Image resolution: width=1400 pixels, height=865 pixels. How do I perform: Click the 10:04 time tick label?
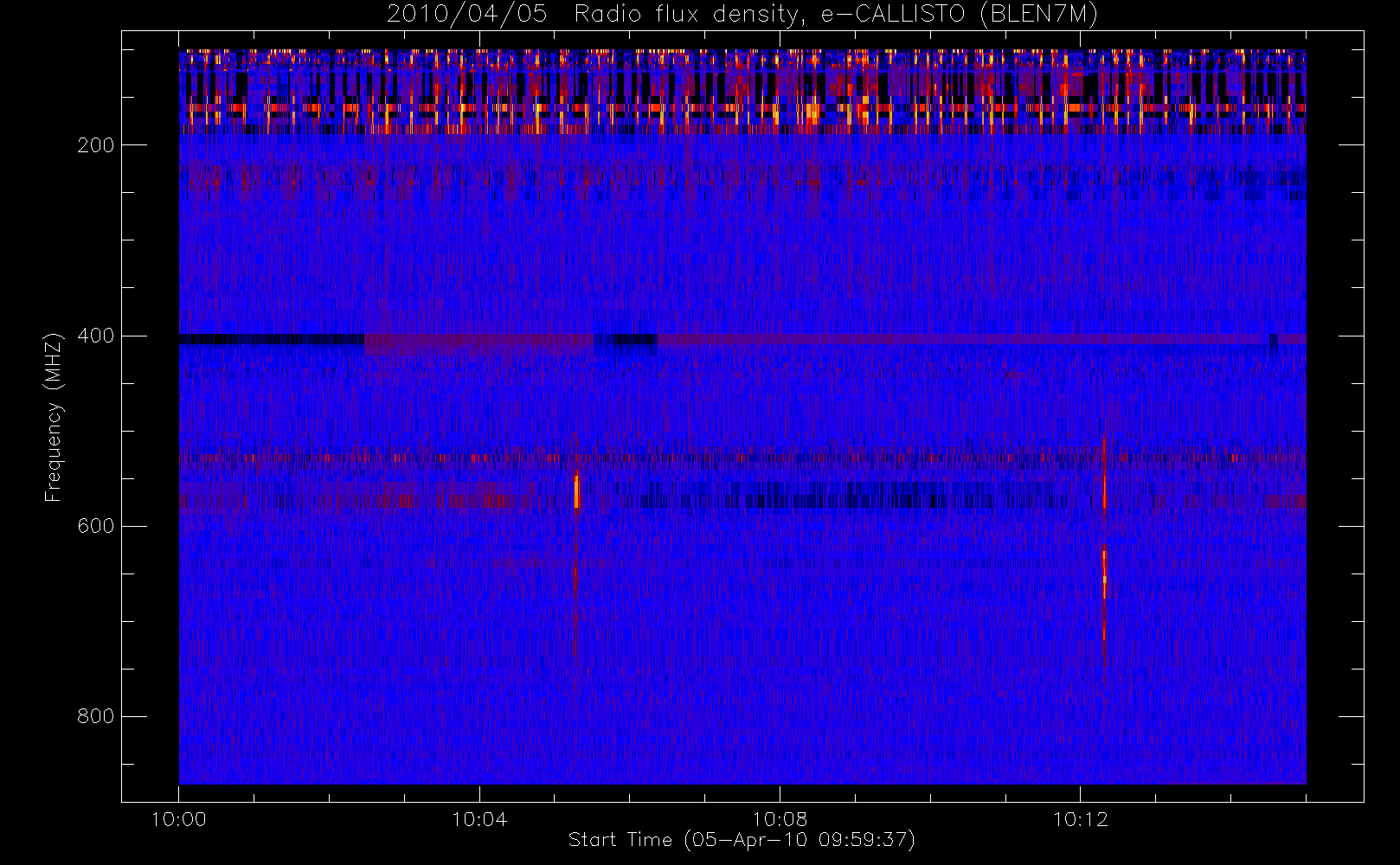[x=479, y=819]
